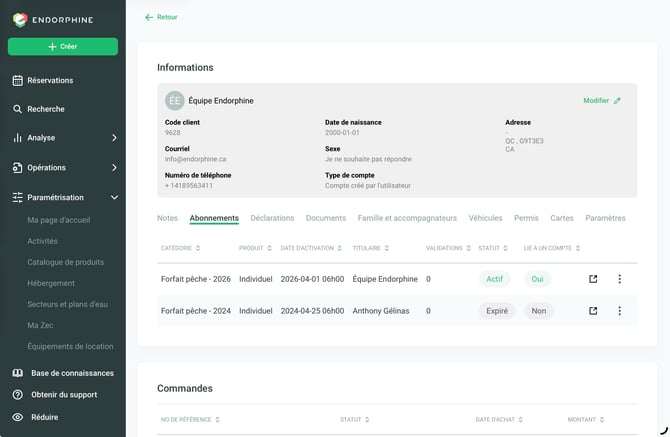Screen dimensions: 670x437
Task: Expand the Opérations menu chevron
Action: [x=114, y=167]
